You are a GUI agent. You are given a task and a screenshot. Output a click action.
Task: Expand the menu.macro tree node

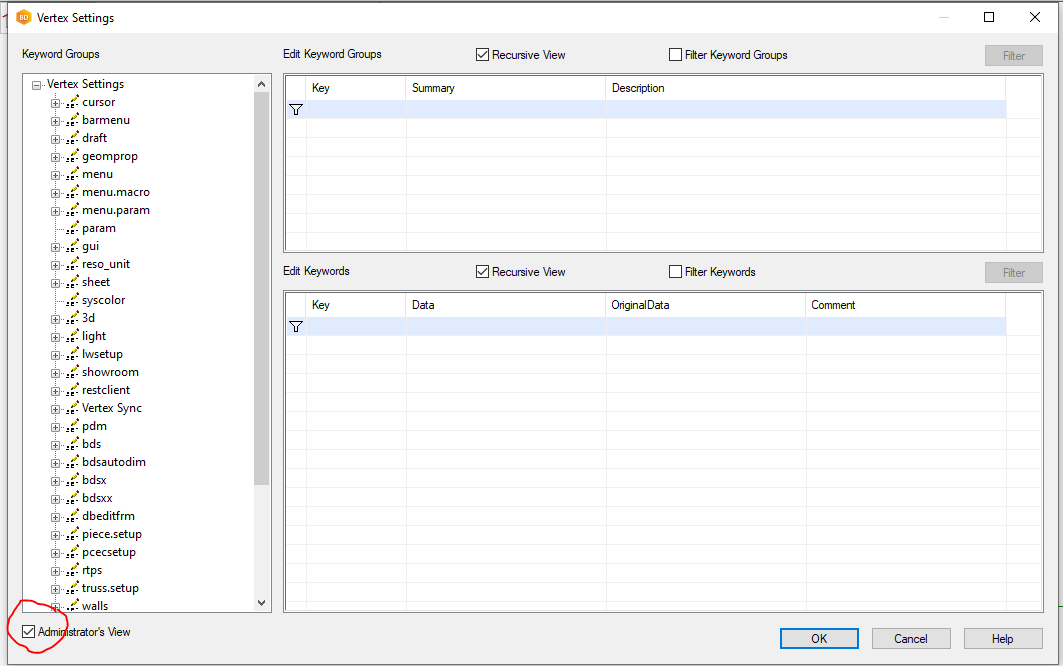56,192
